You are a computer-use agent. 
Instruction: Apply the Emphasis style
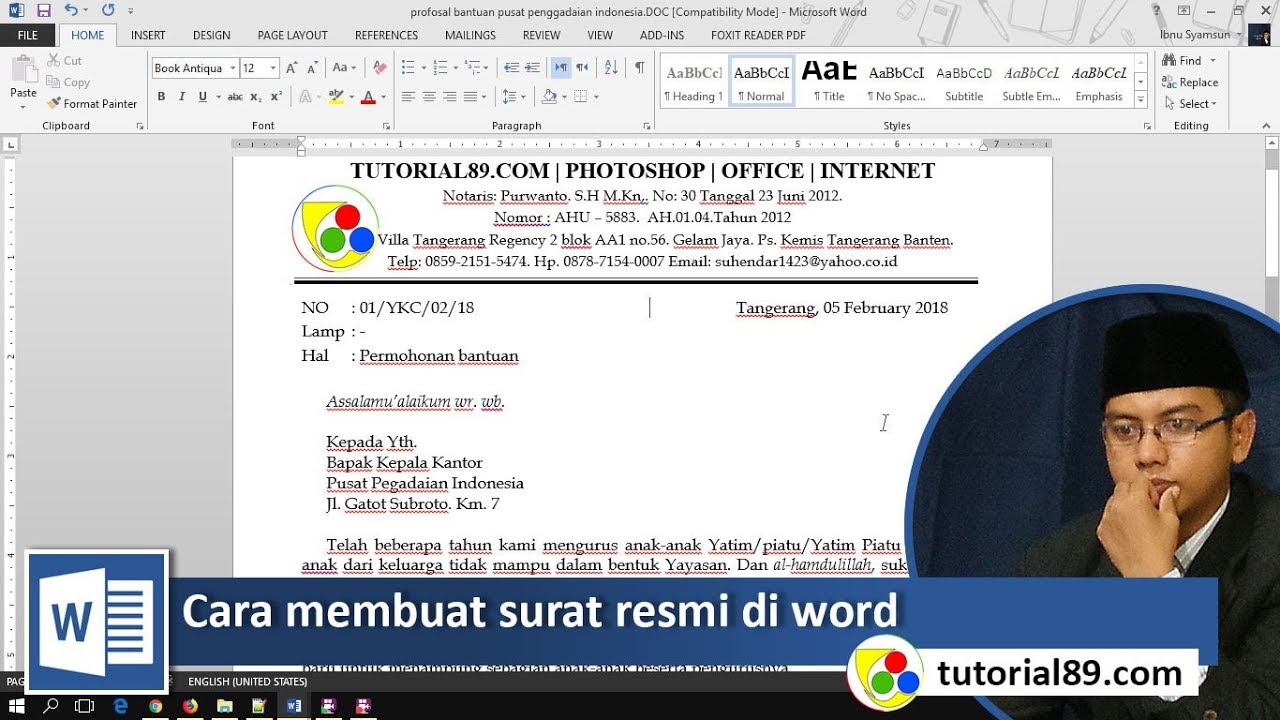(x=1099, y=82)
